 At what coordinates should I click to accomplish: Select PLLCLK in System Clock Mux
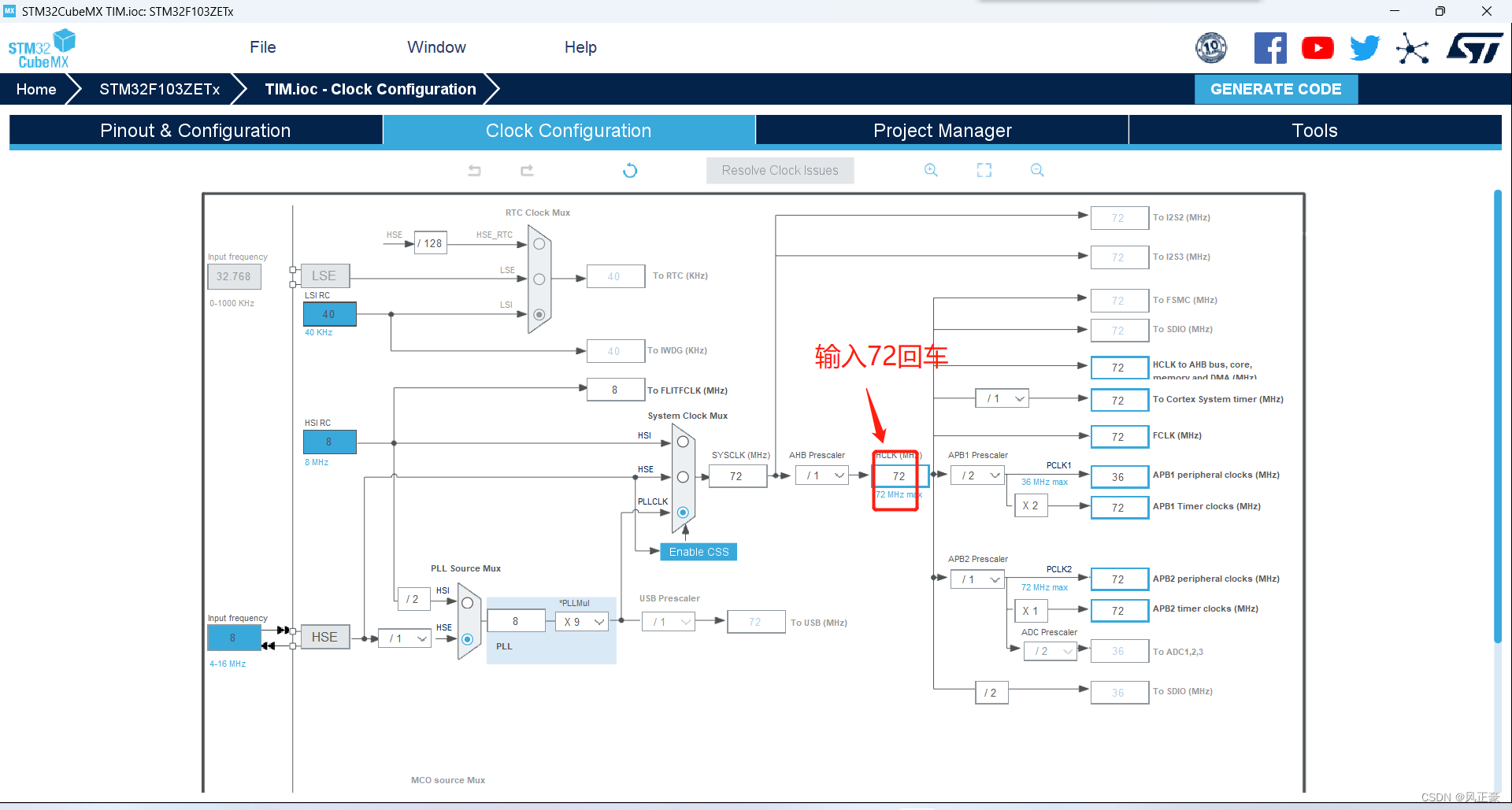(x=683, y=512)
